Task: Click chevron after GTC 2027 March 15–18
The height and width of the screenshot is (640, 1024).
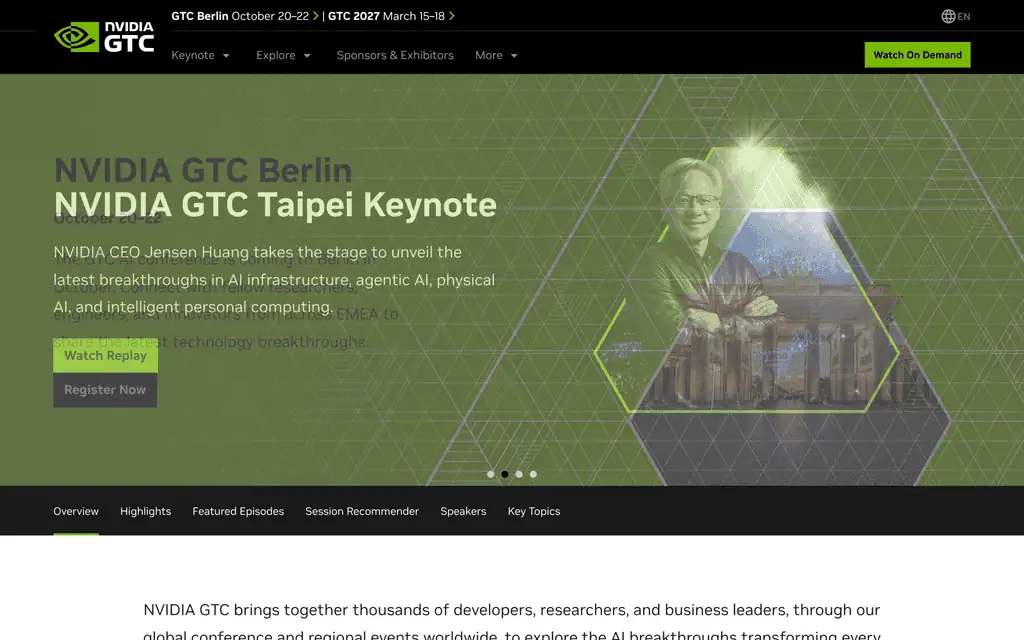Action: tap(452, 16)
